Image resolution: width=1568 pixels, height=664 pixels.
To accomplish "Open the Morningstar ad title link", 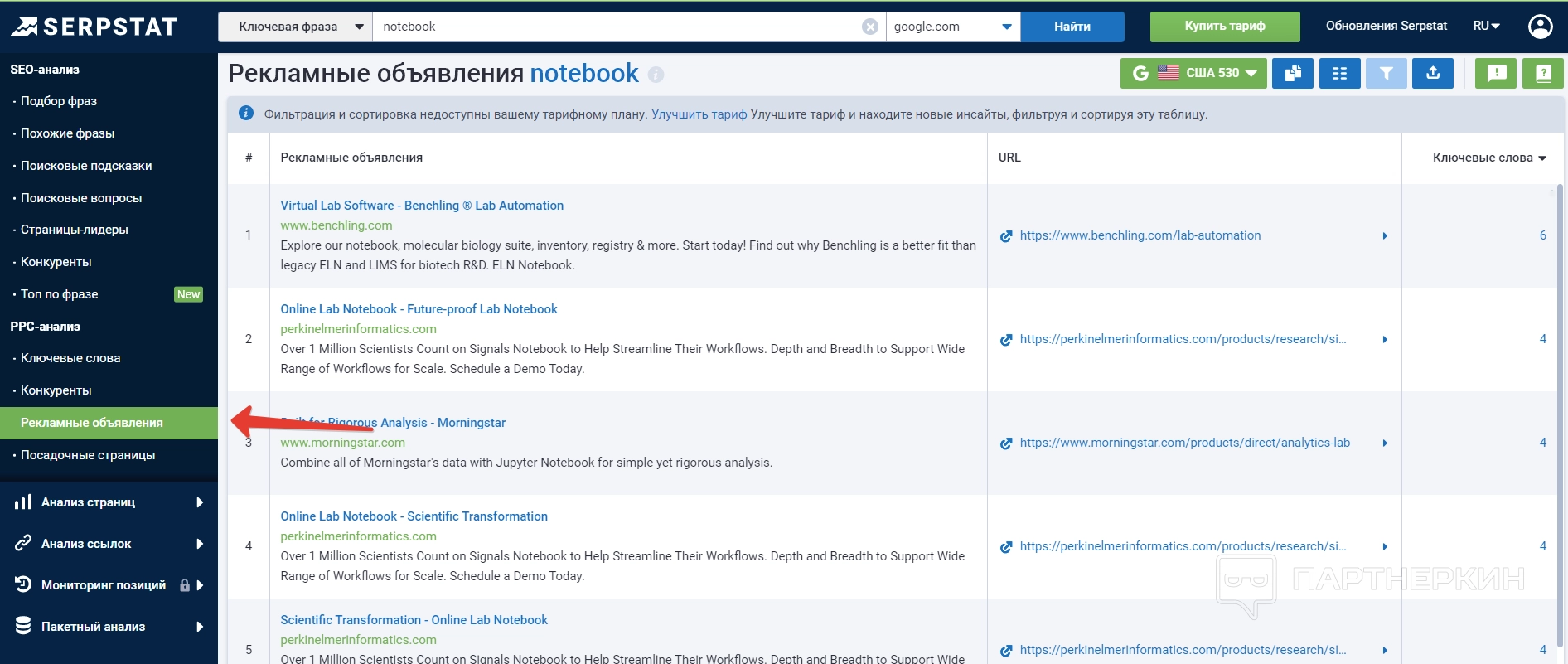I will tap(393, 423).
